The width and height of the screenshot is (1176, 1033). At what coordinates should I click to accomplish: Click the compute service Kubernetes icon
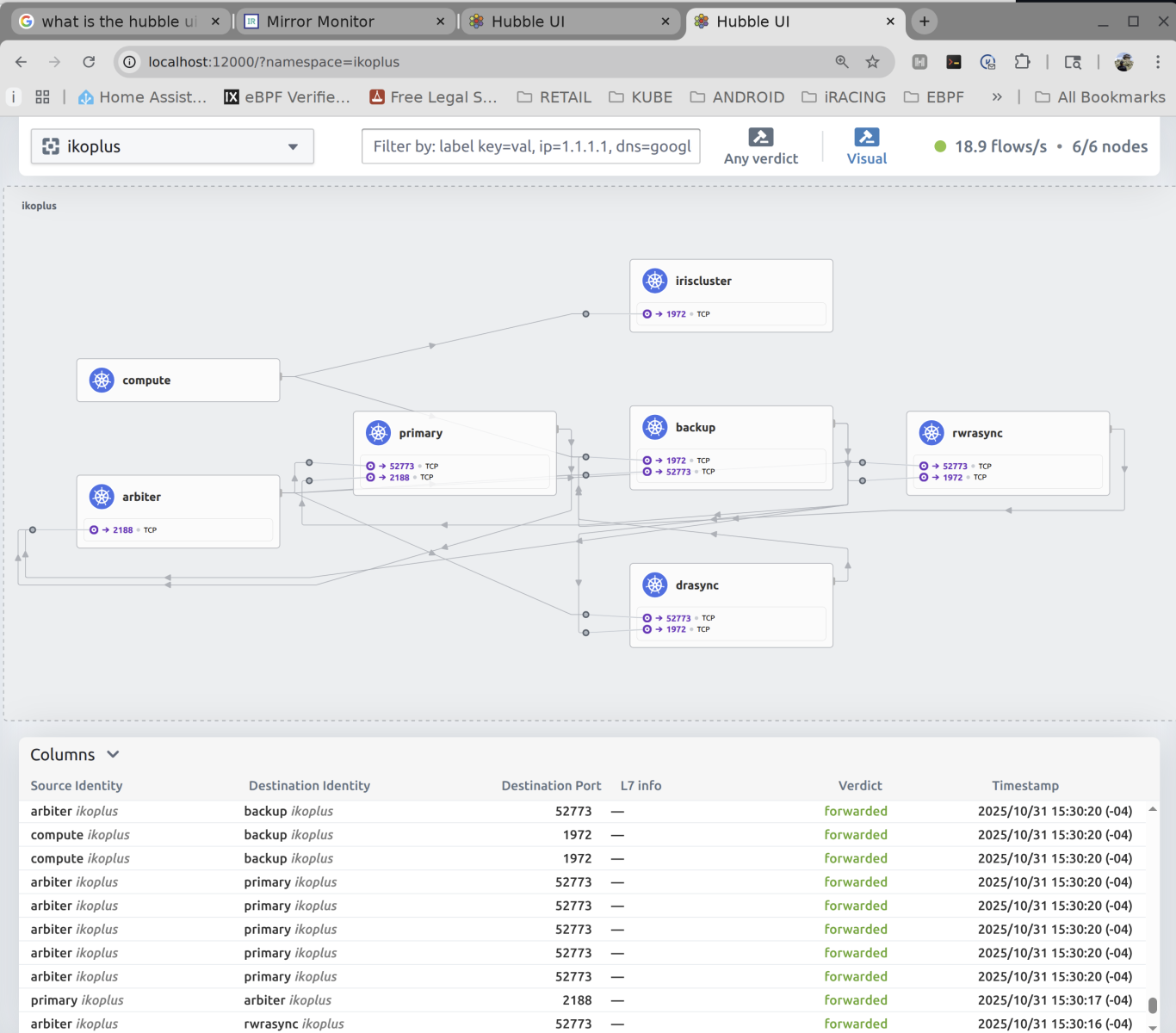[x=102, y=380]
